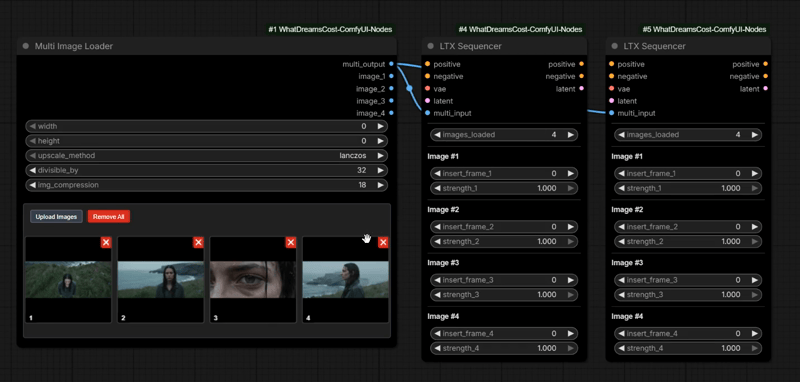Click the image_2 output socket dot

[391, 88]
